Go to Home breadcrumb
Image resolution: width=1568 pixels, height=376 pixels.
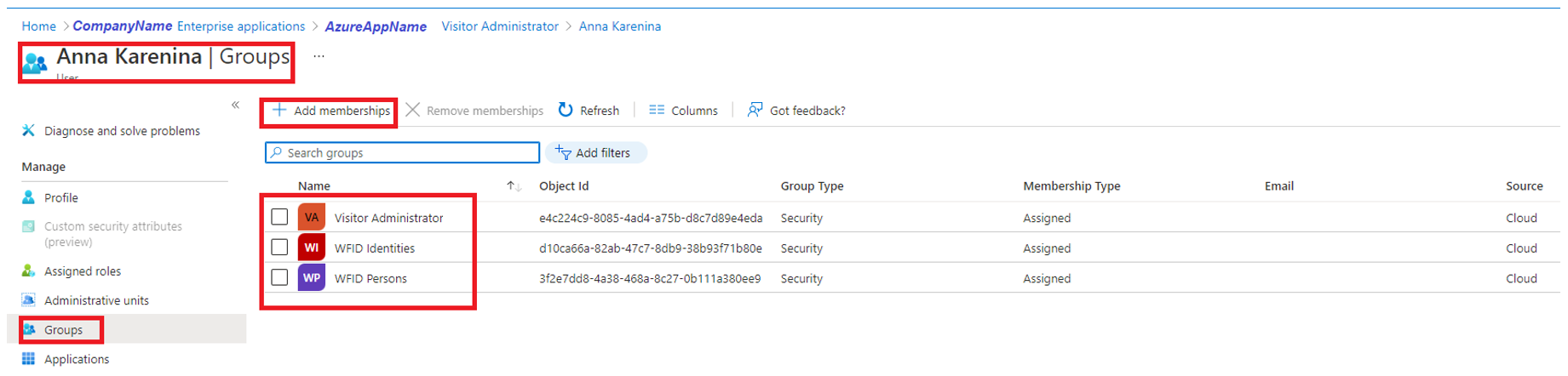pos(38,26)
